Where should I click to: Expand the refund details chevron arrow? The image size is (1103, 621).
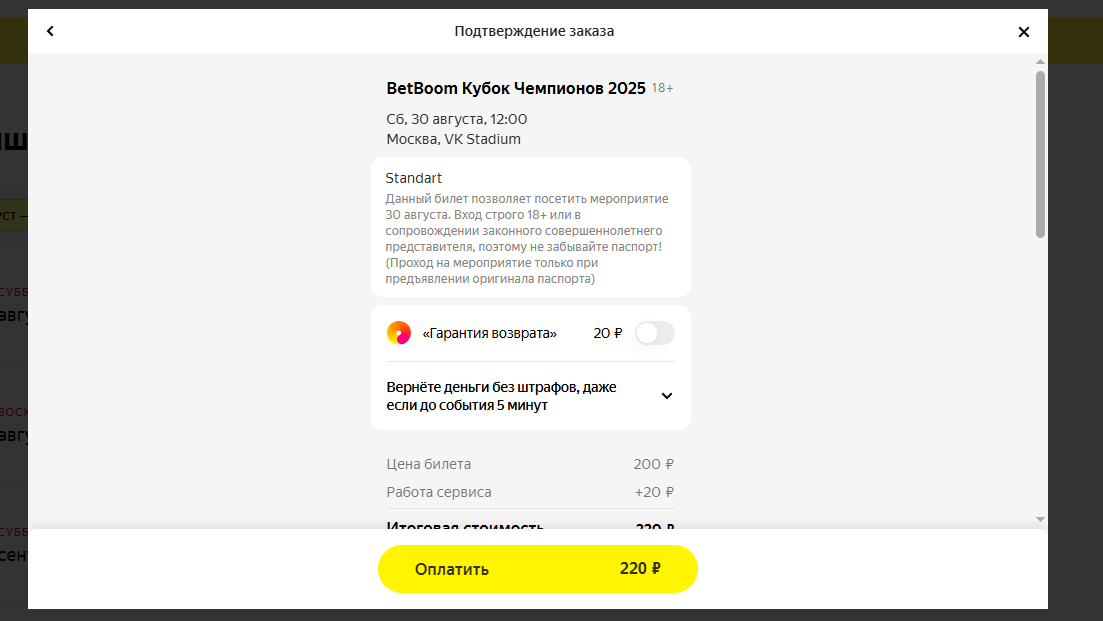[x=667, y=396]
